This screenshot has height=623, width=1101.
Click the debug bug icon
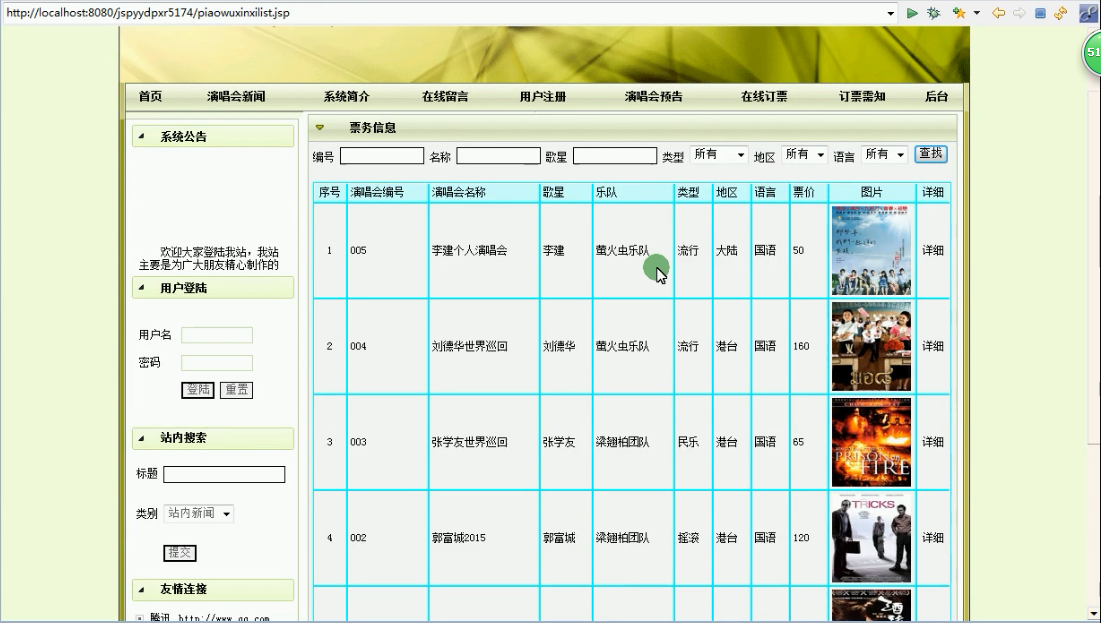[x=933, y=13]
